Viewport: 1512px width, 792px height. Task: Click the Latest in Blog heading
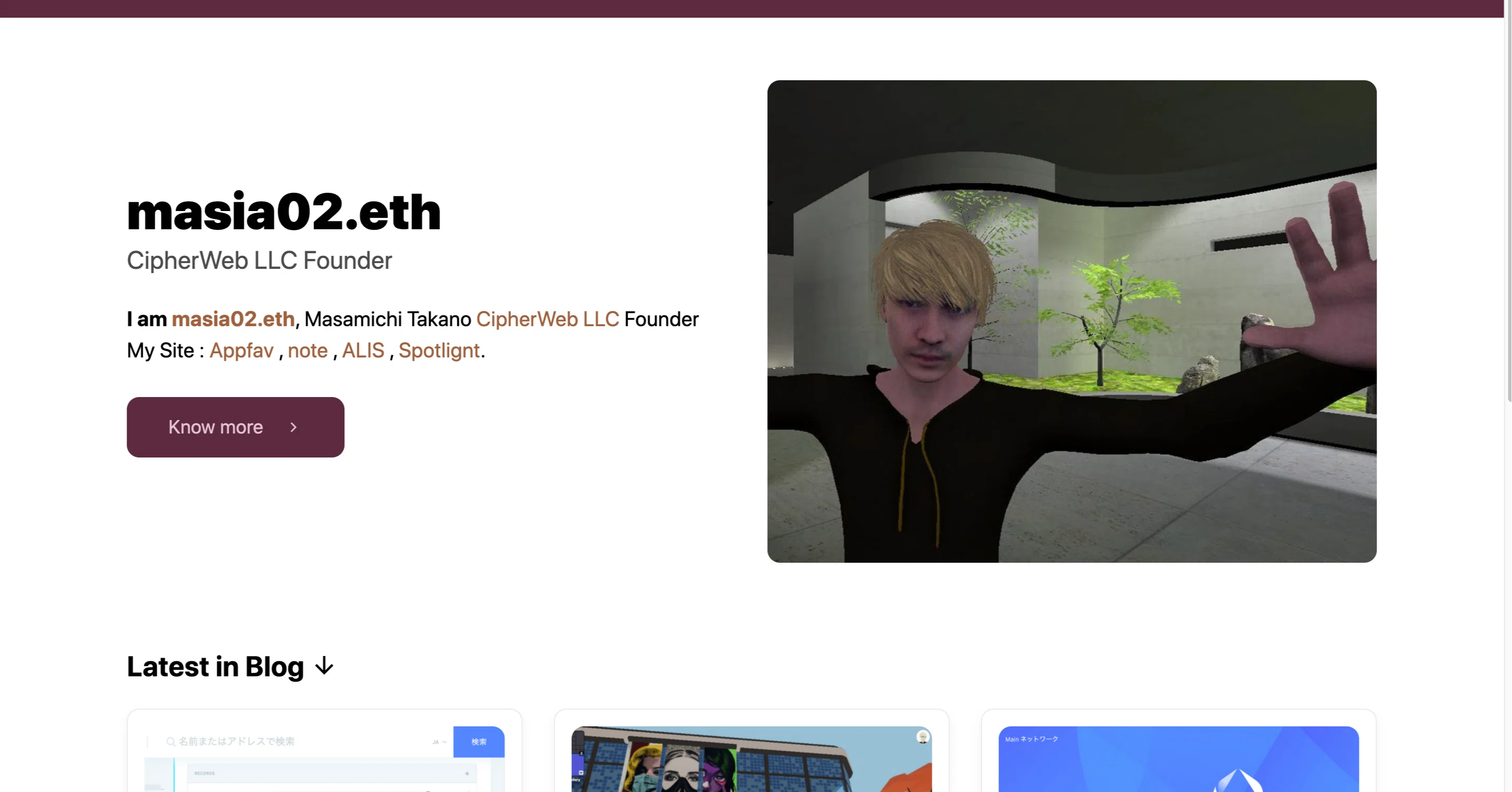216,666
